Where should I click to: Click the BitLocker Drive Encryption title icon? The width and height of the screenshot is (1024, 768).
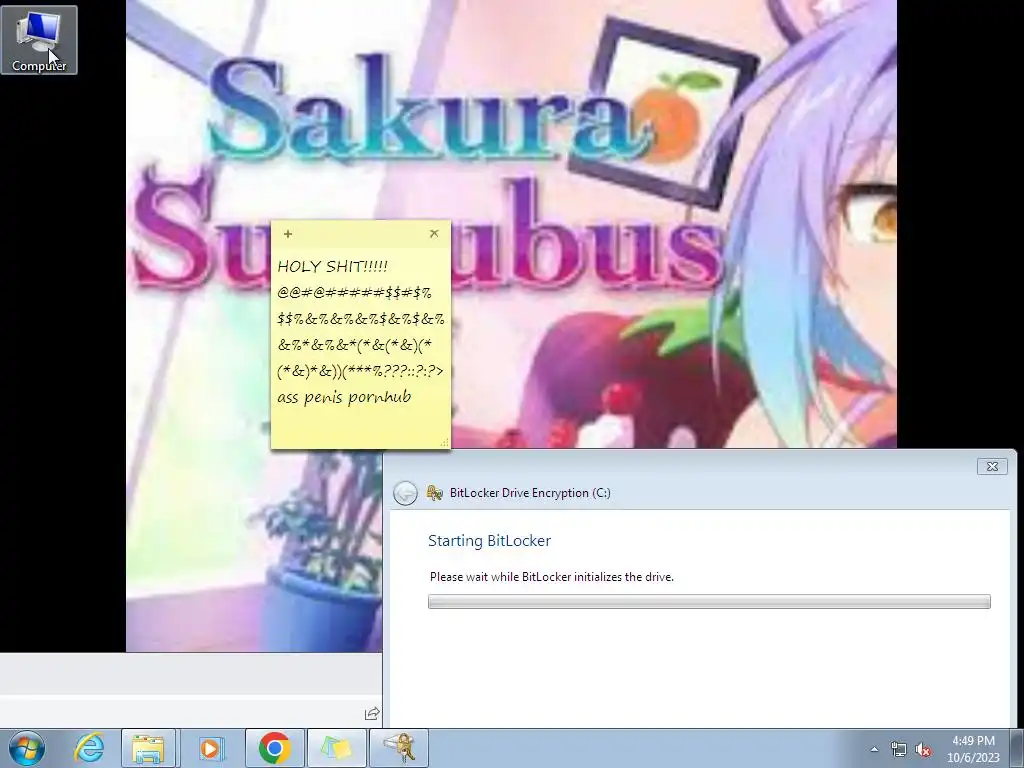pos(434,493)
